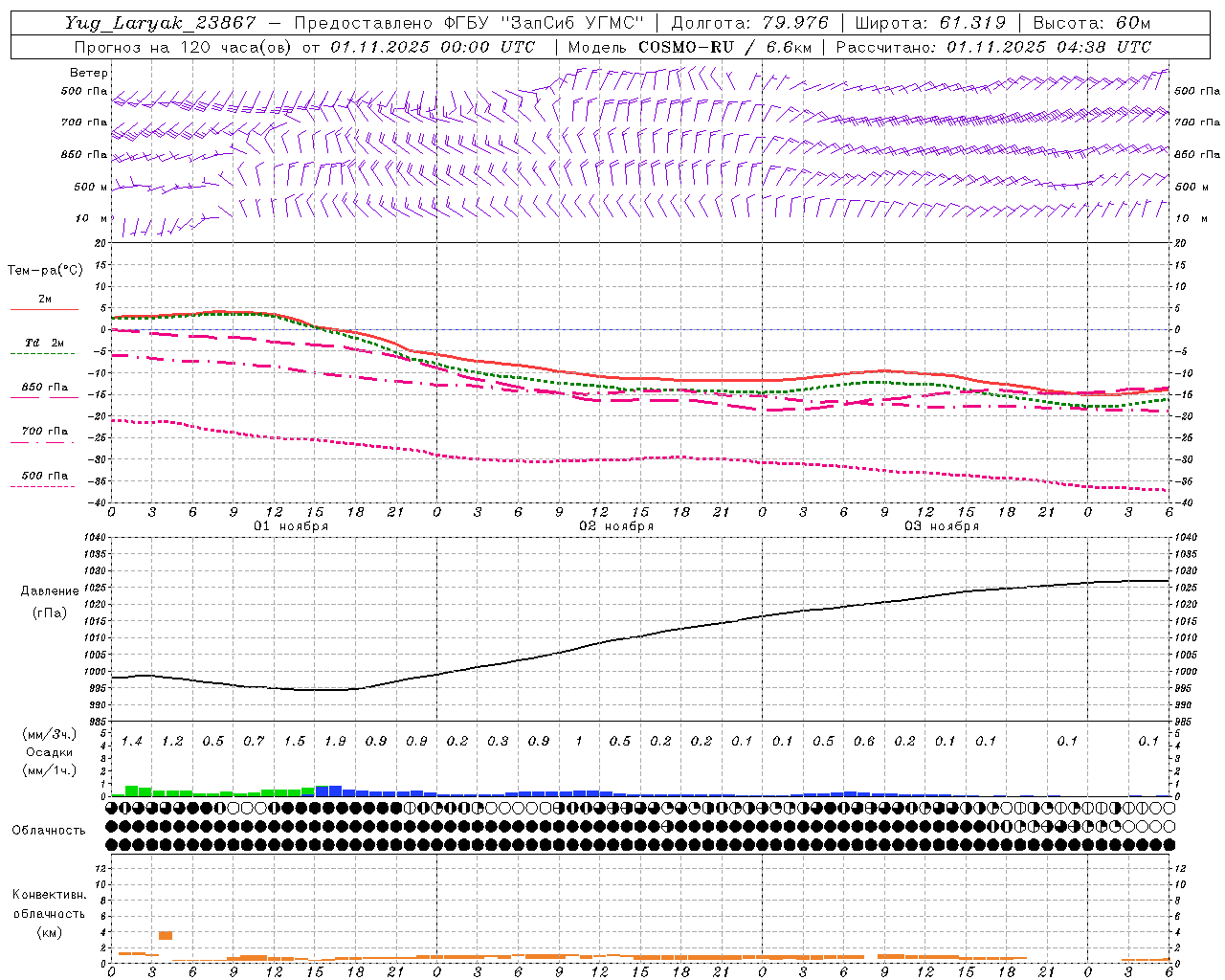Click the Долгота: 79.976 header field
Screen dimensions: 1225x980
pos(749,23)
